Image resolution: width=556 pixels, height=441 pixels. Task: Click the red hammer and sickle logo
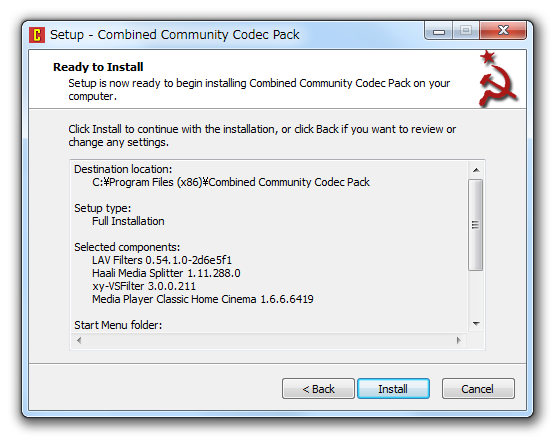point(497,79)
